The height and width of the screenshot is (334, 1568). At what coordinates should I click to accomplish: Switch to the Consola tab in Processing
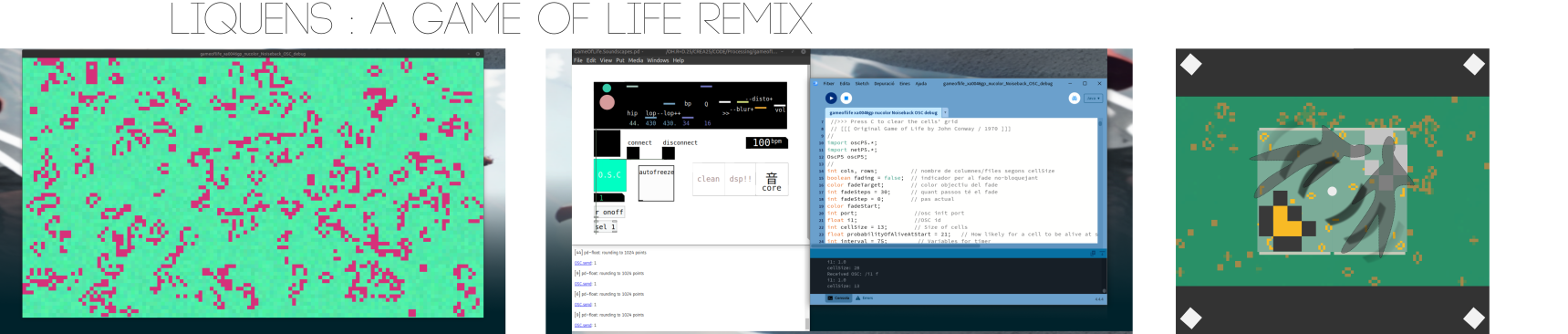point(839,297)
